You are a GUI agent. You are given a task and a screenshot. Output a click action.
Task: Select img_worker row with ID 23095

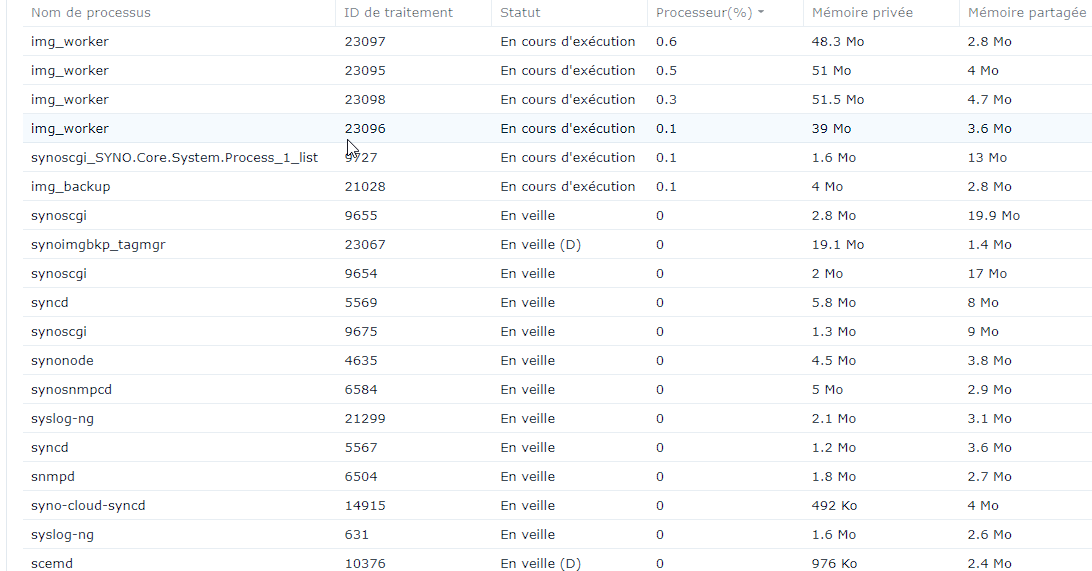coord(557,70)
